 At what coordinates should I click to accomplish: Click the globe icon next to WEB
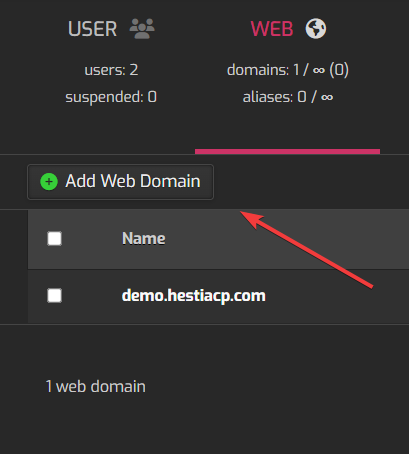click(x=316, y=29)
